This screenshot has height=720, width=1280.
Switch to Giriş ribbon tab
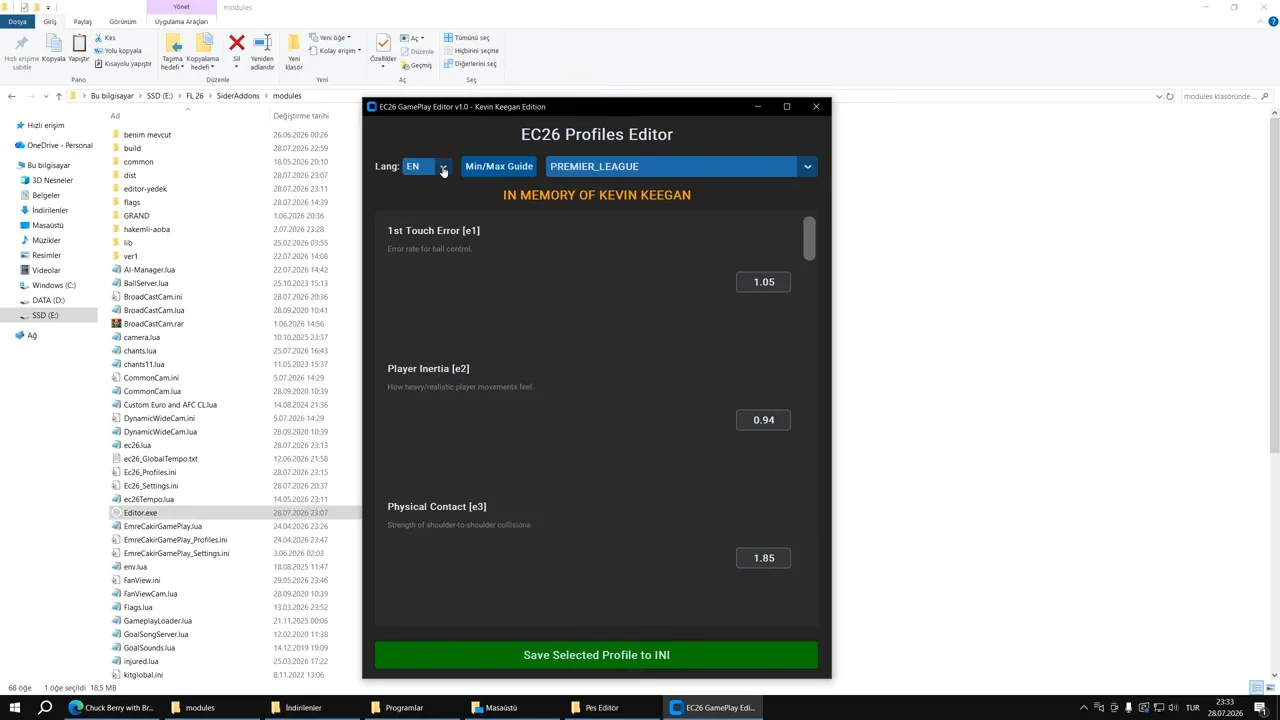[x=50, y=21]
